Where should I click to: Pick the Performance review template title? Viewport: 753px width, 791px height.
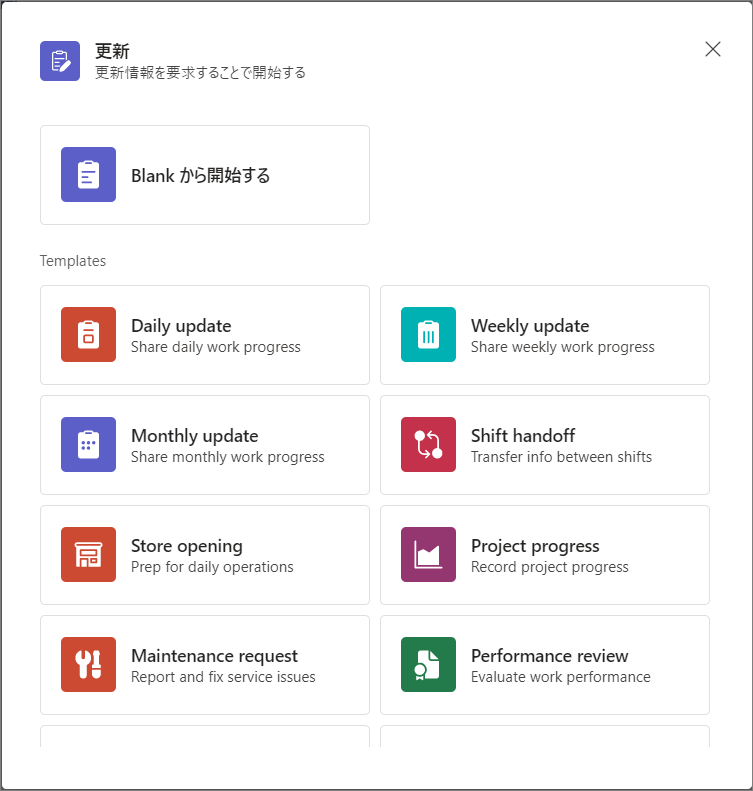coord(550,656)
